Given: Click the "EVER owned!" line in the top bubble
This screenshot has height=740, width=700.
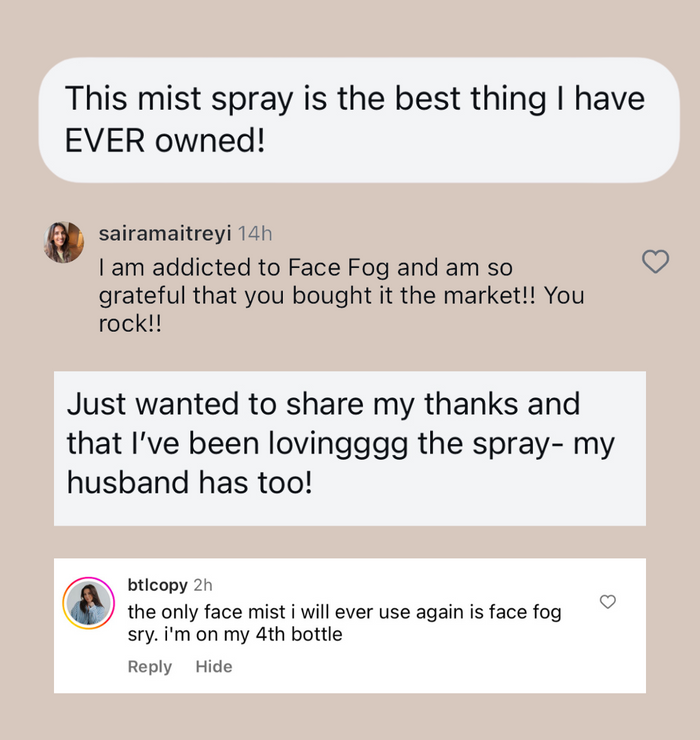Looking at the screenshot, I should [x=165, y=140].
